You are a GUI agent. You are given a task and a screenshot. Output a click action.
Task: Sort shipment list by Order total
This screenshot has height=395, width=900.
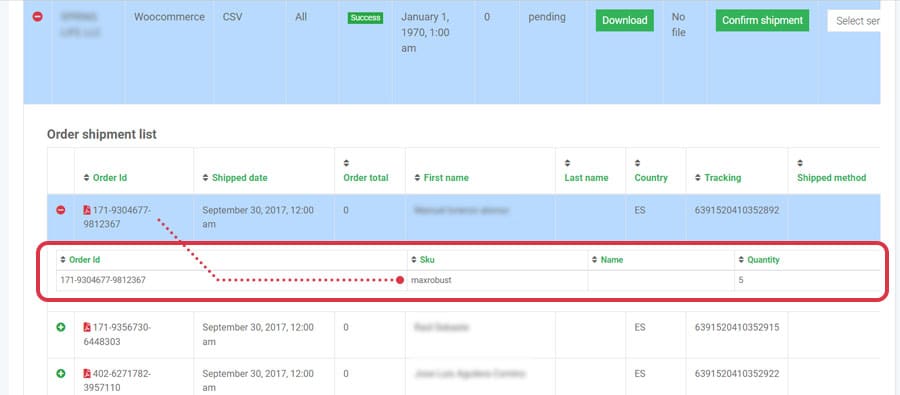point(366,171)
